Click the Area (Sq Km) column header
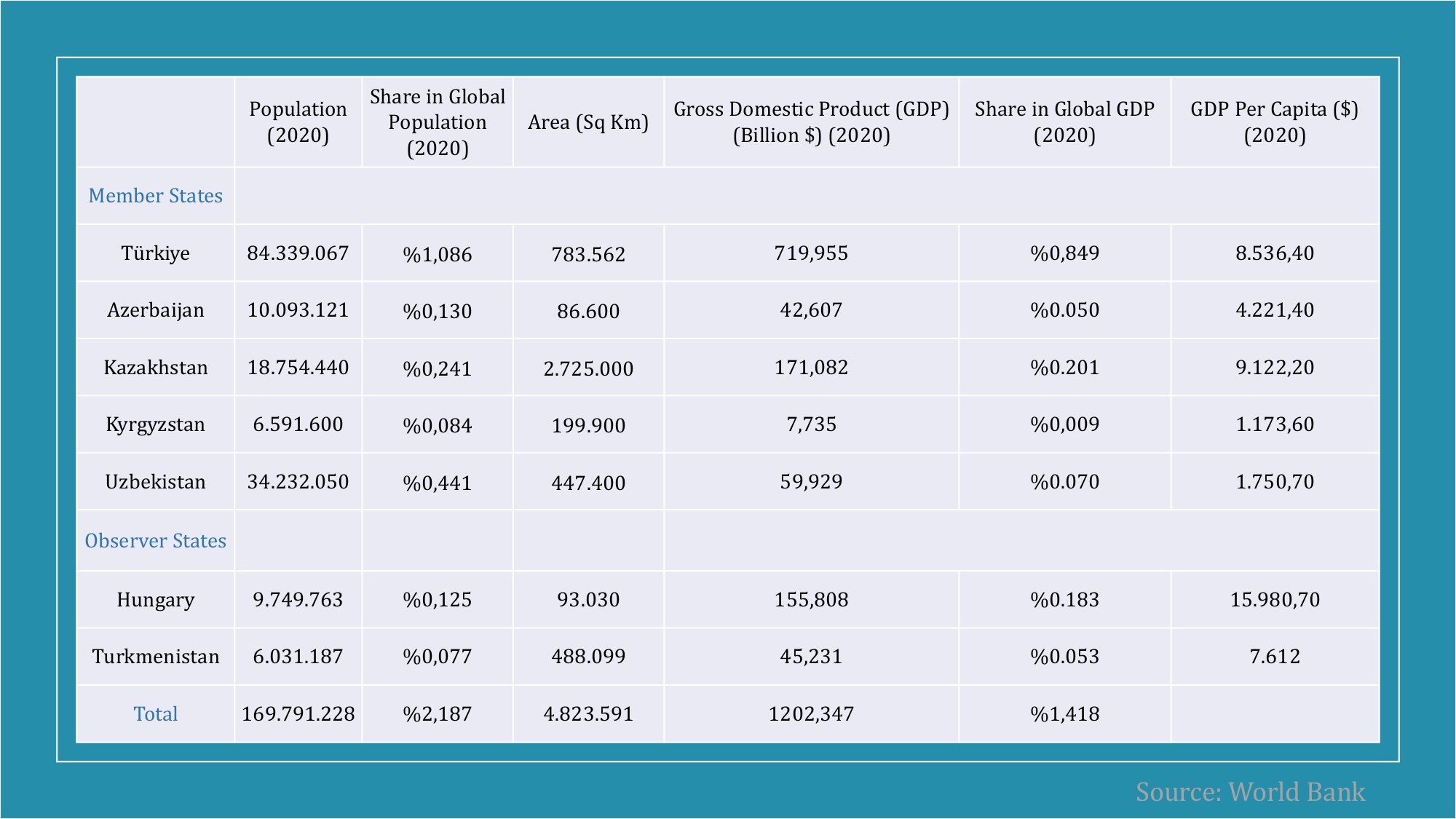Image resolution: width=1456 pixels, height=819 pixels. 588,122
